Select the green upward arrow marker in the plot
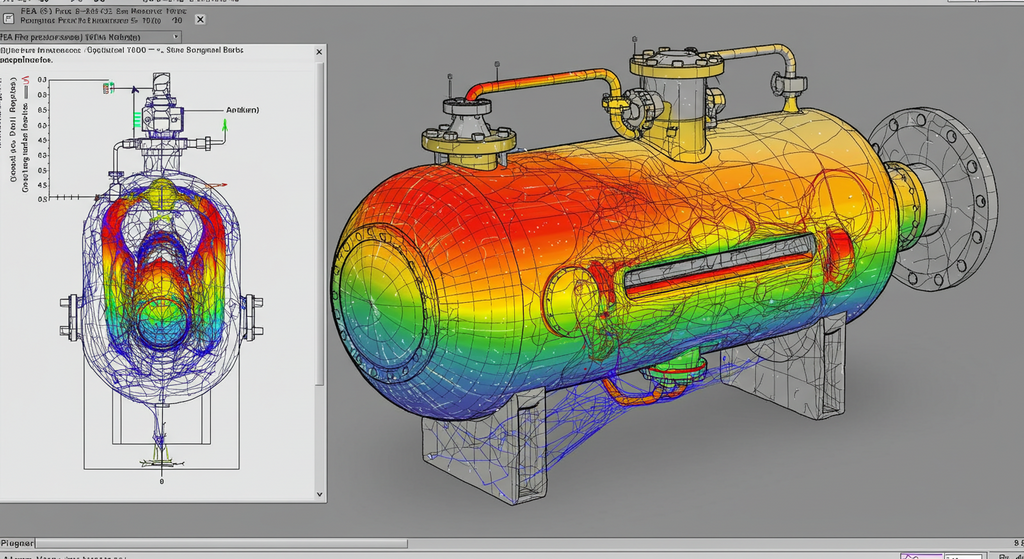This screenshot has width=1024, height=559. pyautogui.click(x=225, y=125)
